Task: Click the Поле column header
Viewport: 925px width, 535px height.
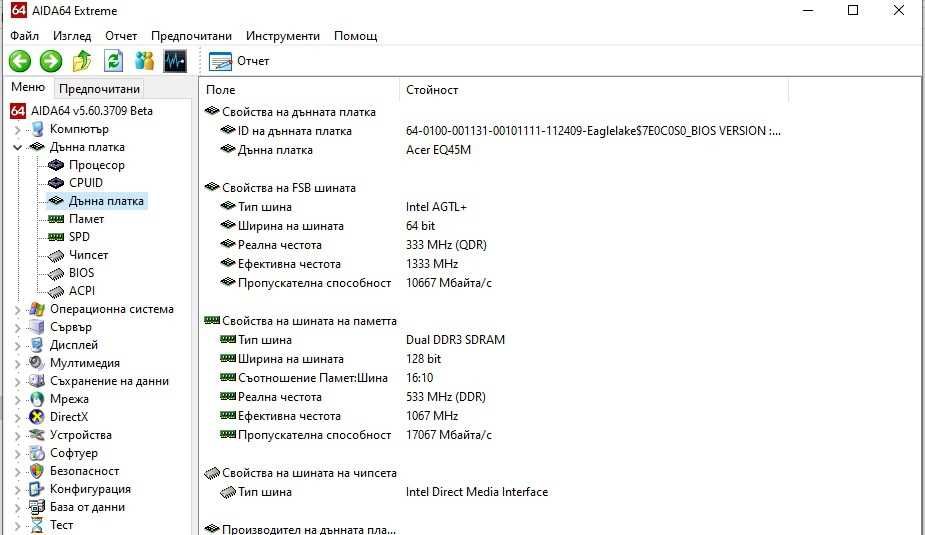Action: (300, 90)
